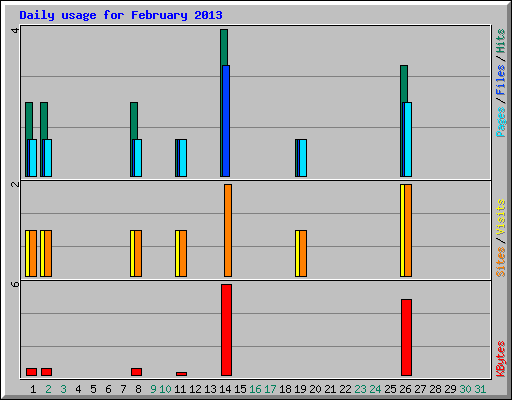The width and height of the screenshot is (512, 400).
Task: Click the day label '28' on the x-axis
Action: coord(435,389)
